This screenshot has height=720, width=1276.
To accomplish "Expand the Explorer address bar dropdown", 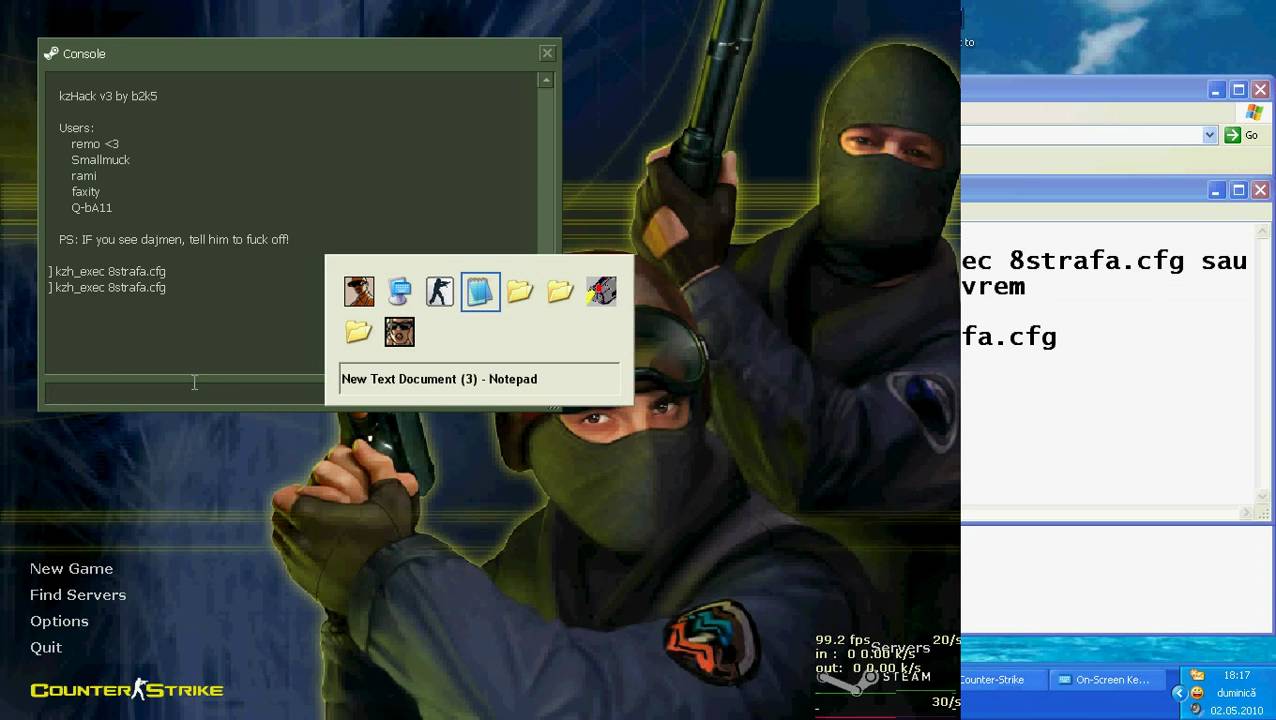I will tap(1209, 135).
